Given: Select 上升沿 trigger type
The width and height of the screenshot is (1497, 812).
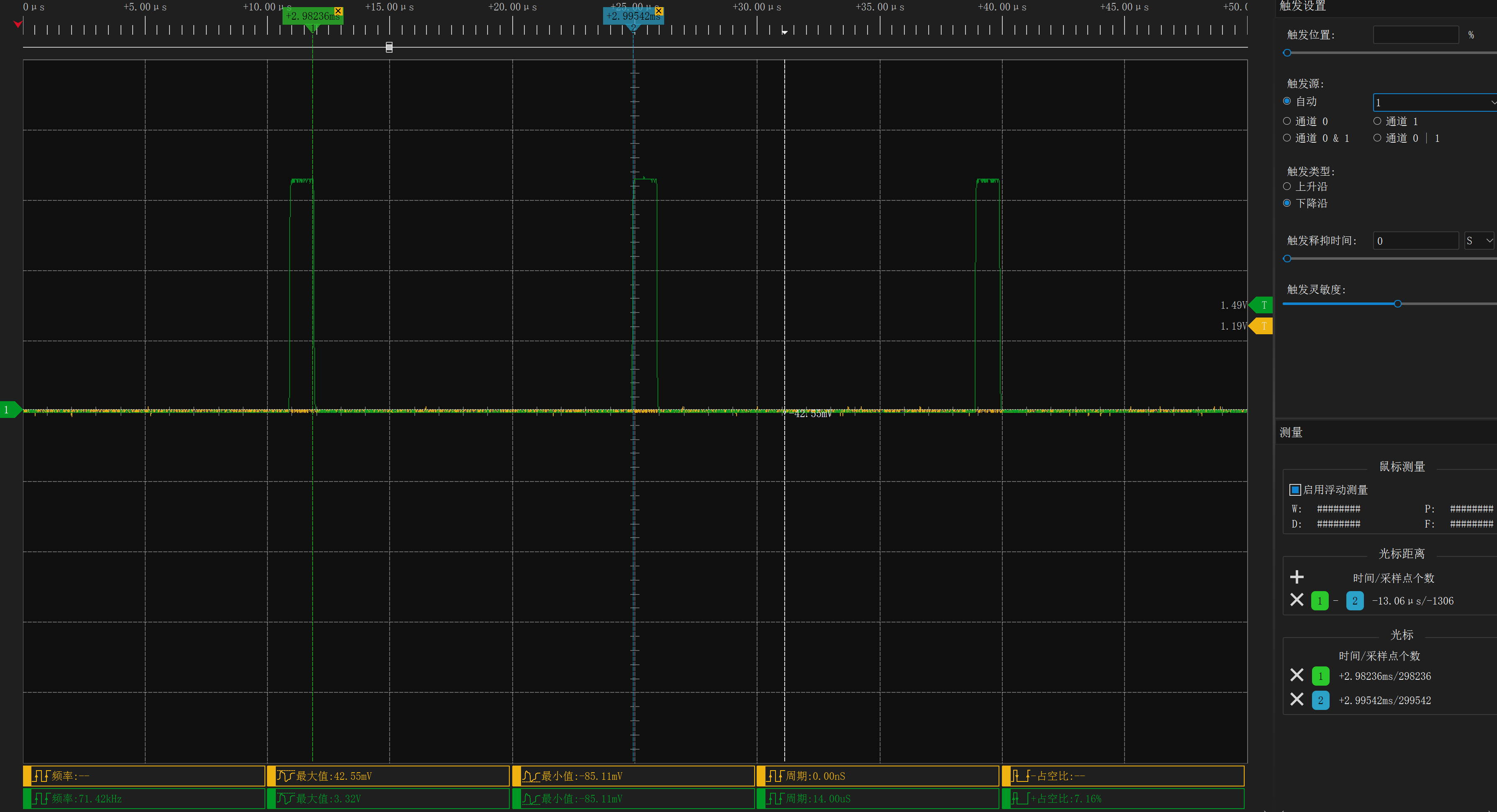Looking at the screenshot, I should (1287, 187).
